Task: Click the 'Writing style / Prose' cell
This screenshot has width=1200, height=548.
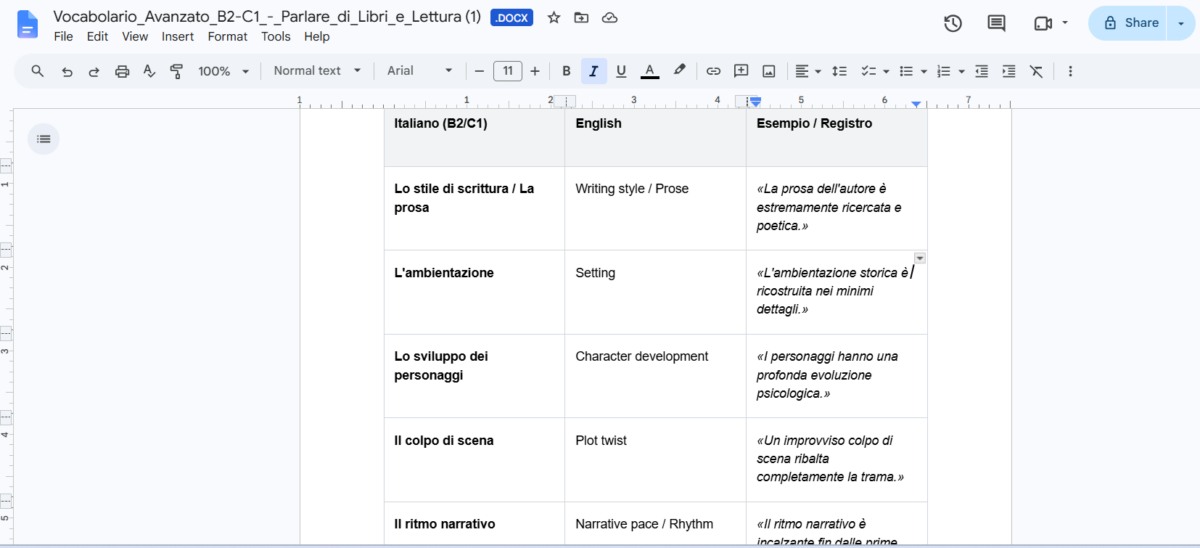Action: click(x=655, y=208)
